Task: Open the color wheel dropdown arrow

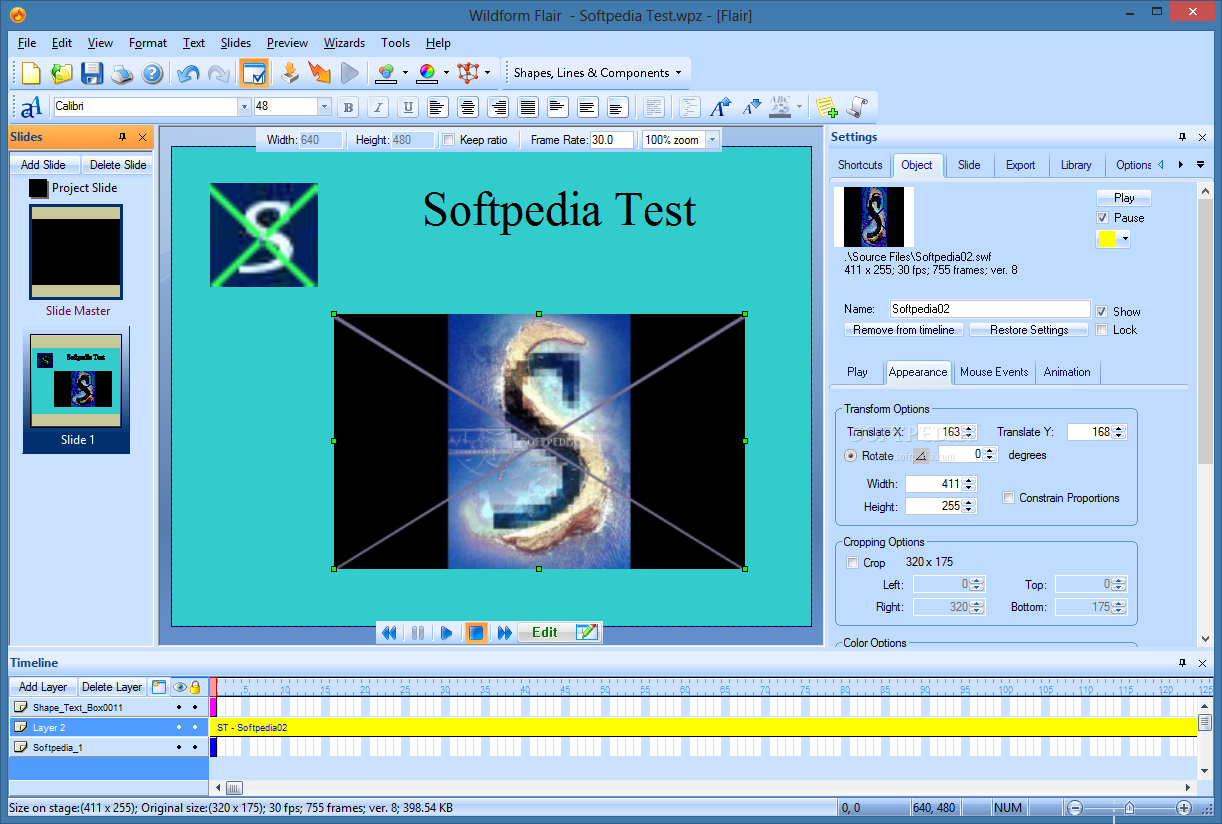Action: click(446, 73)
